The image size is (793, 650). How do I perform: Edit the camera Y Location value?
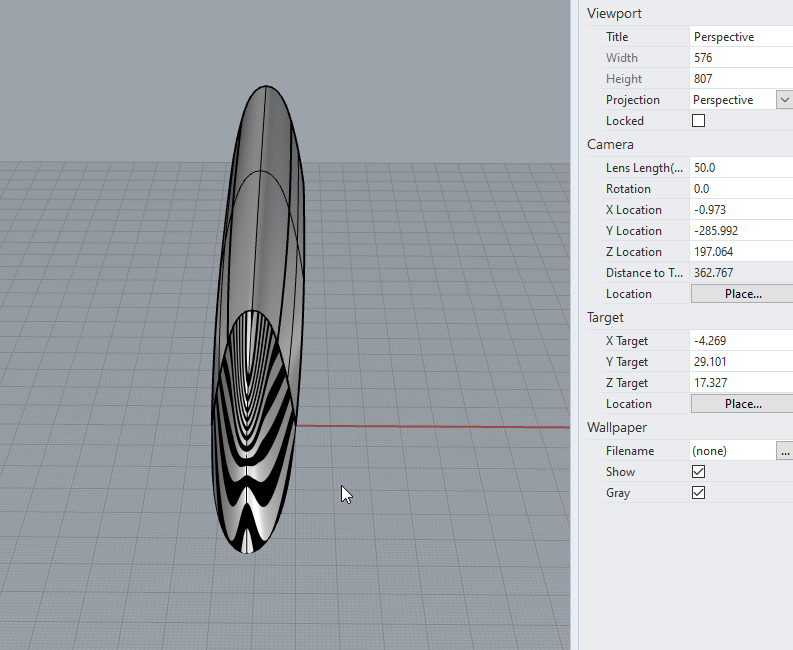[741, 231]
